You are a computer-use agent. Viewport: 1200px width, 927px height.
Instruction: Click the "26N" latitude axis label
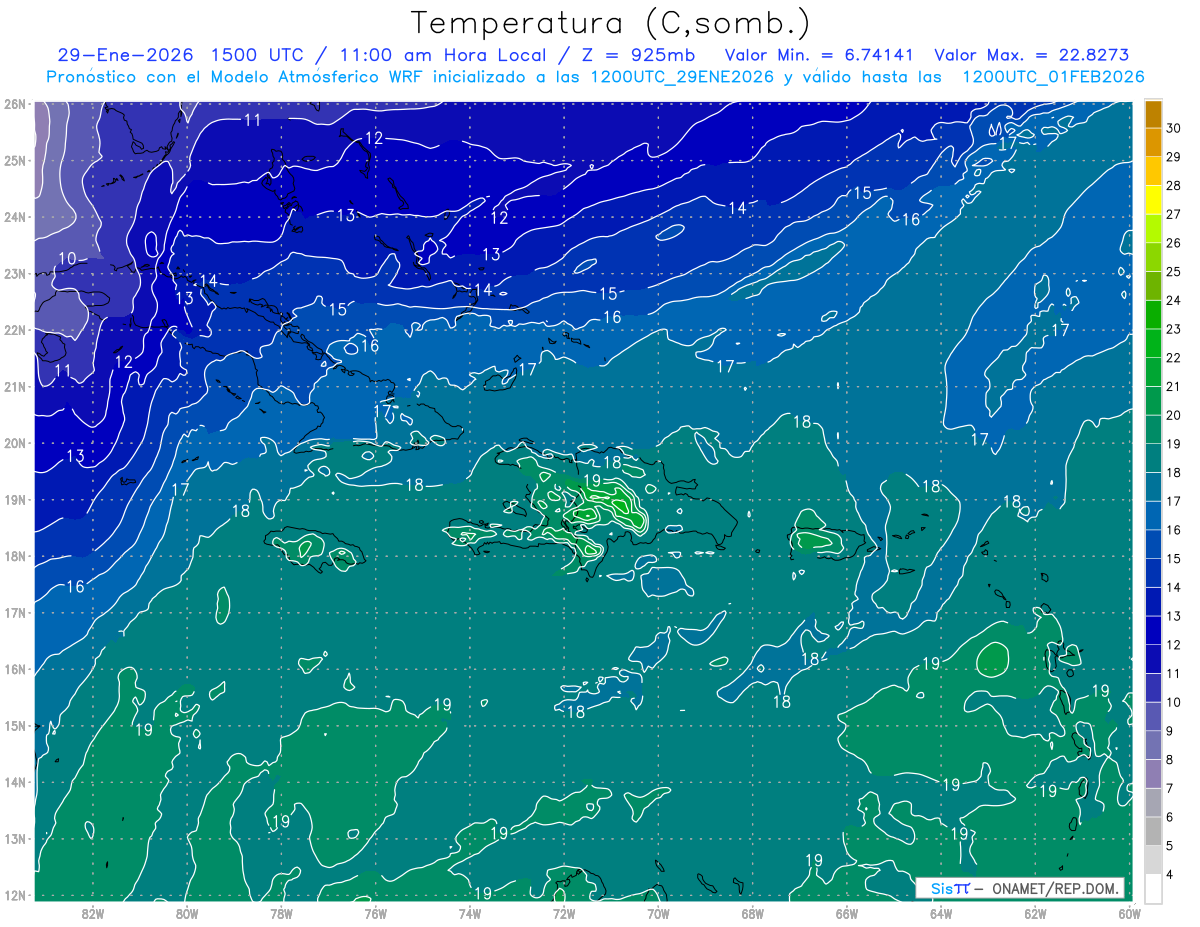pos(14,104)
